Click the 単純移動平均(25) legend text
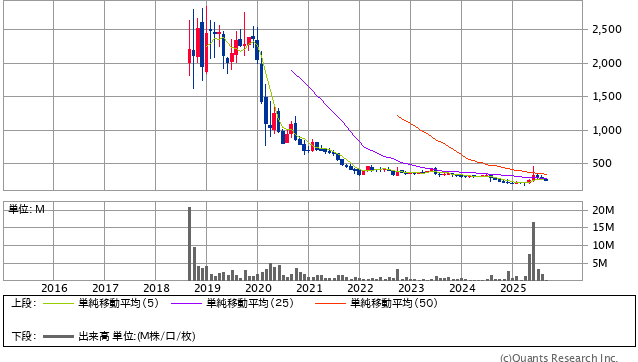This screenshot has height=362, width=638. pyautogui.click(x=249, y=303)
